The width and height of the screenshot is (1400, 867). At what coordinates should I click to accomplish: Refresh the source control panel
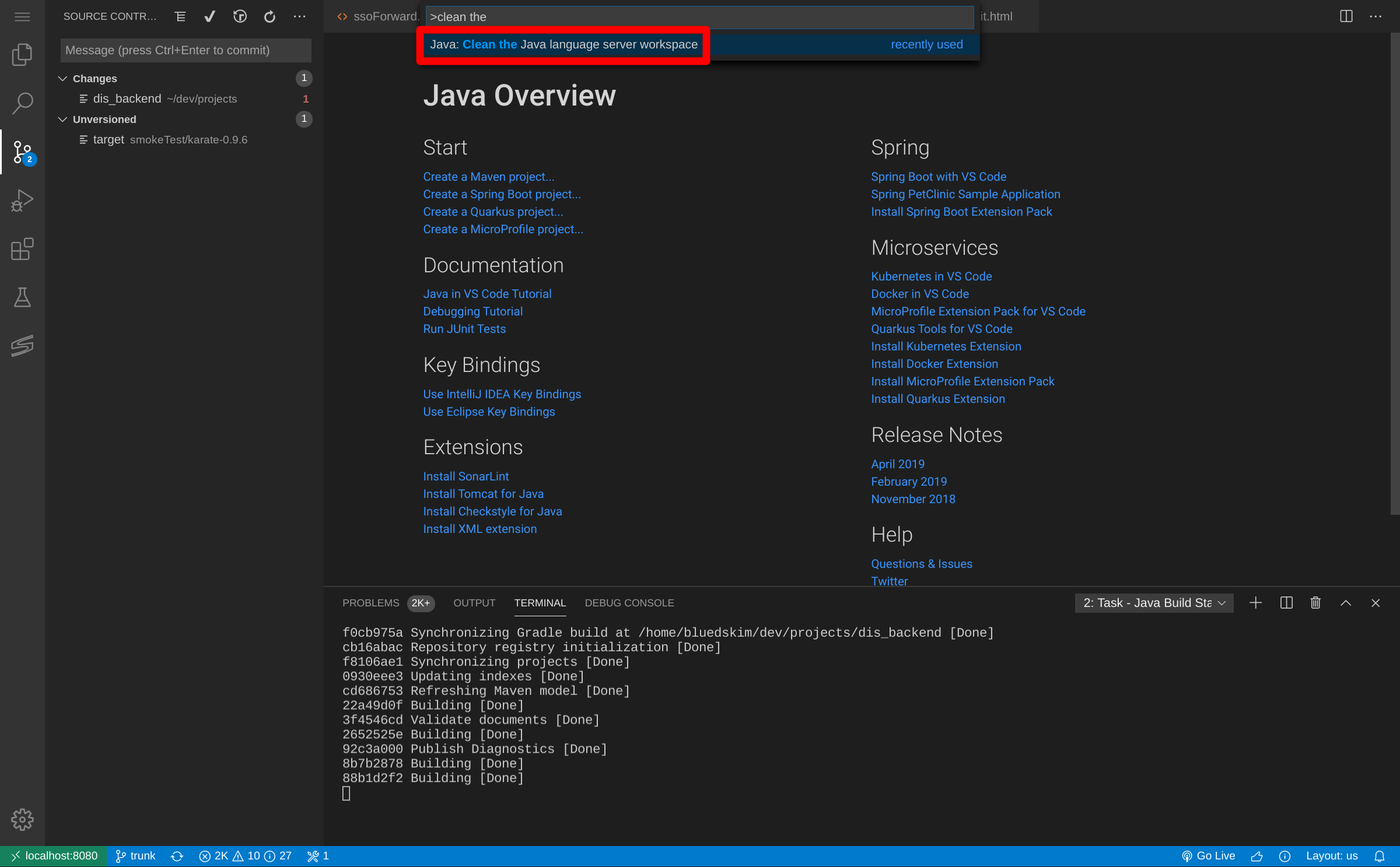click(269, 16)
